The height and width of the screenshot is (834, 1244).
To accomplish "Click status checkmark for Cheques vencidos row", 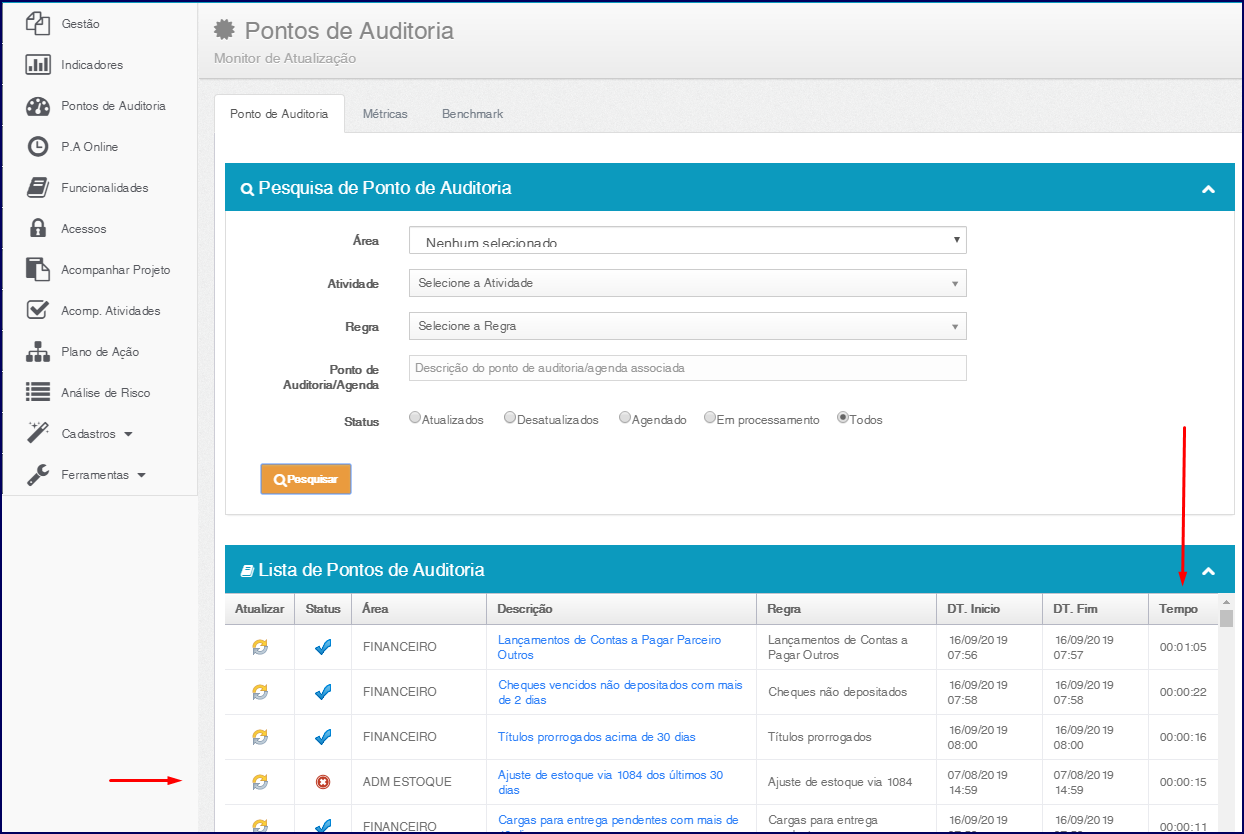I will (323, 692).
